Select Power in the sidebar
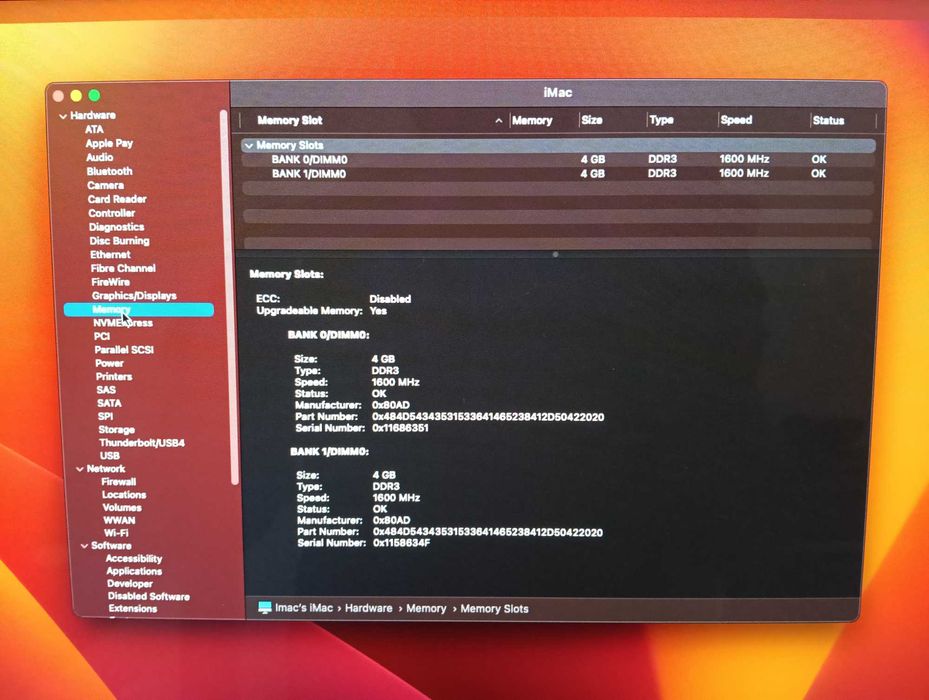The width and height of the screenshot is (929, 700). point(109,363)
